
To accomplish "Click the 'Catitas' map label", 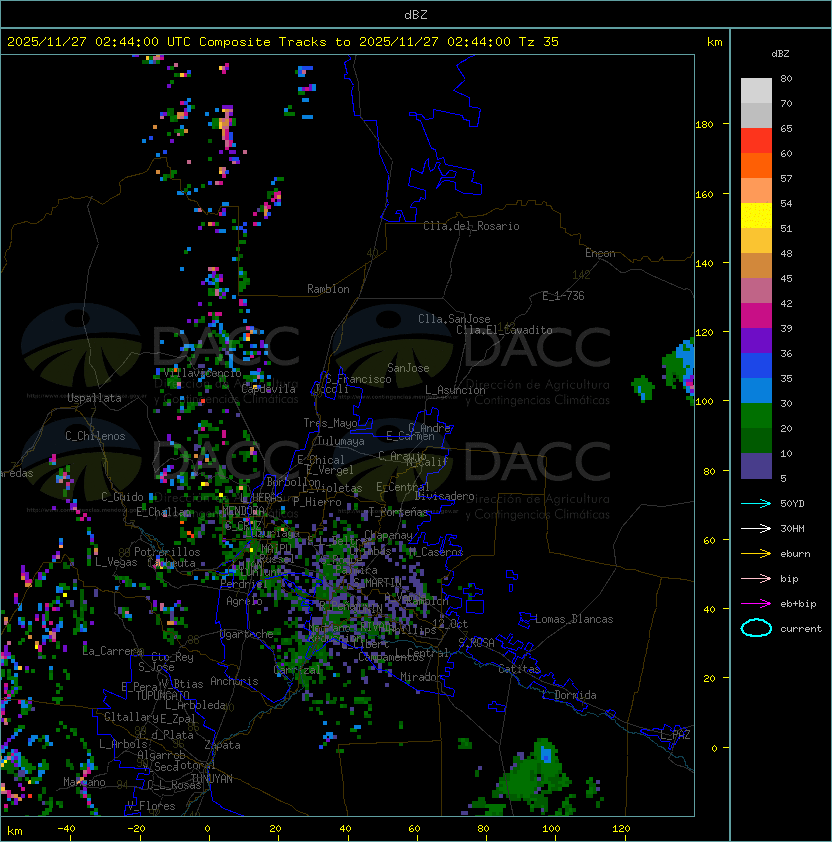I will [519, 669].
